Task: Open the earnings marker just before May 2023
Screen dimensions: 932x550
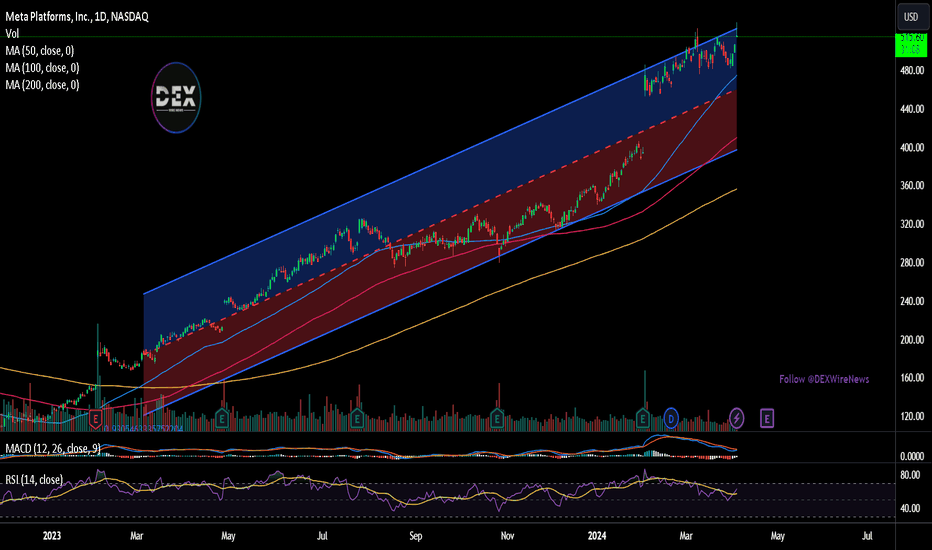Action: 222,419
